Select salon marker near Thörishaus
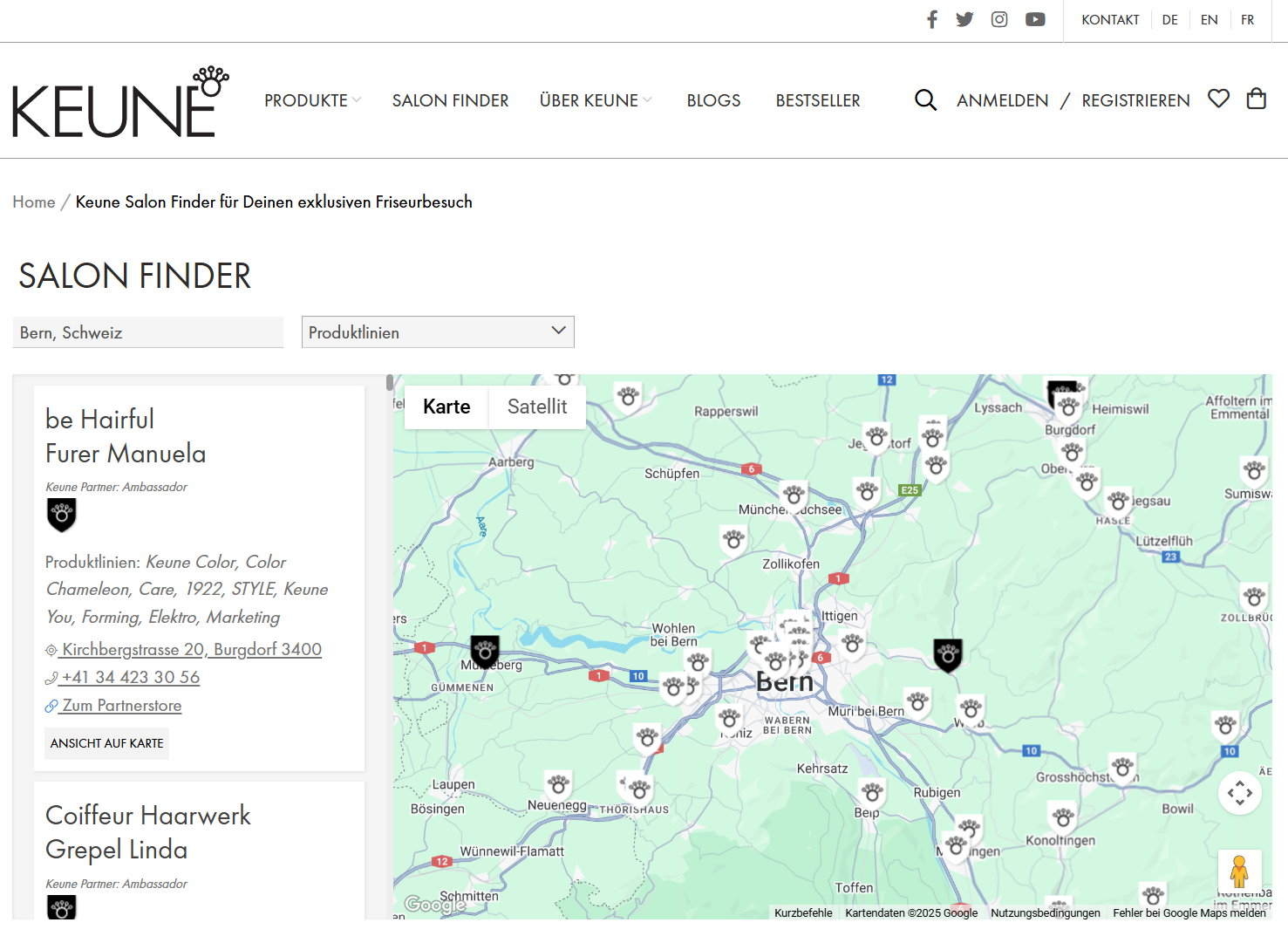 [x=639, y=791]
